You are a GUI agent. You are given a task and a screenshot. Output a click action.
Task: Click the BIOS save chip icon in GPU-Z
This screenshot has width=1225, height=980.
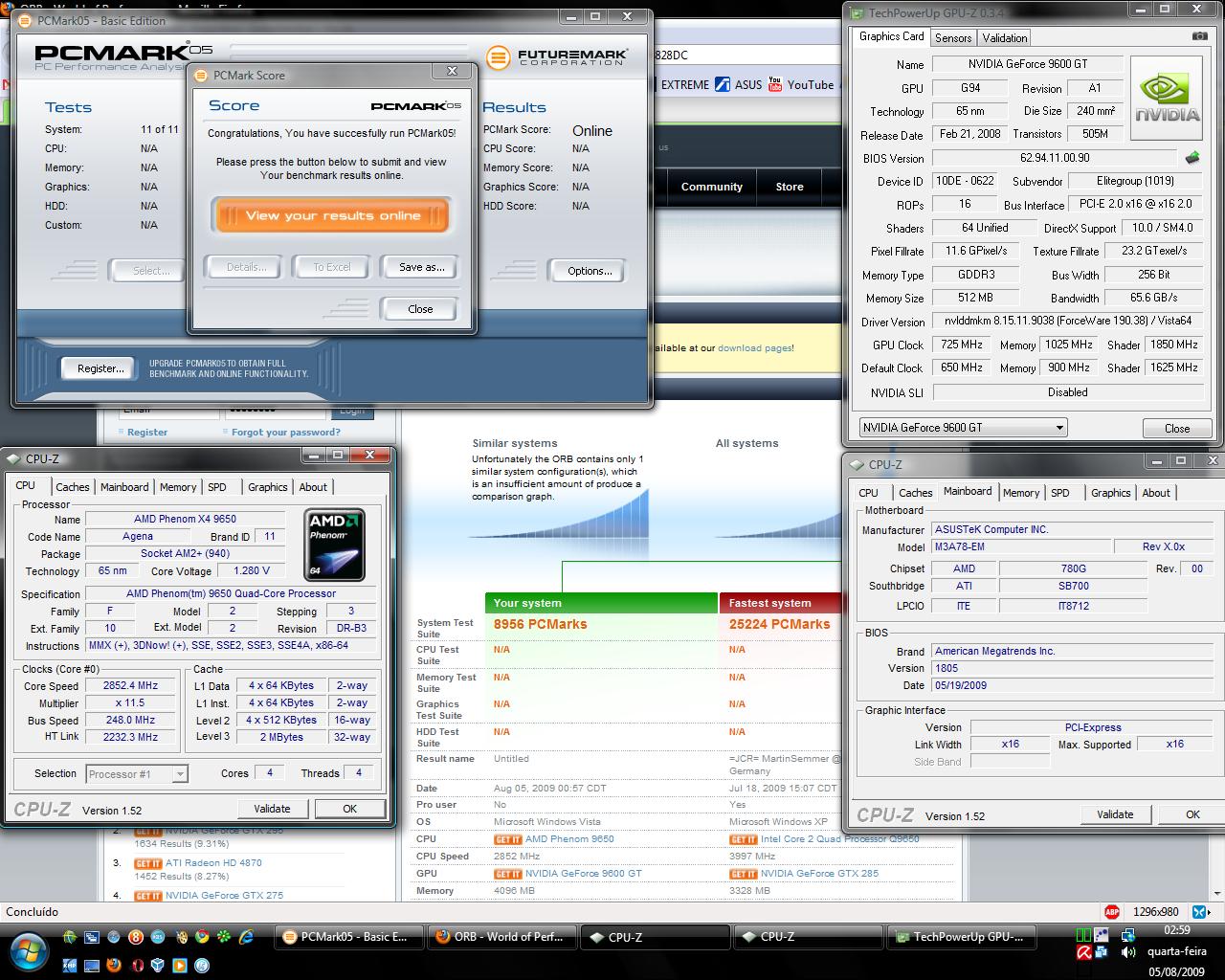[1192, 158]
